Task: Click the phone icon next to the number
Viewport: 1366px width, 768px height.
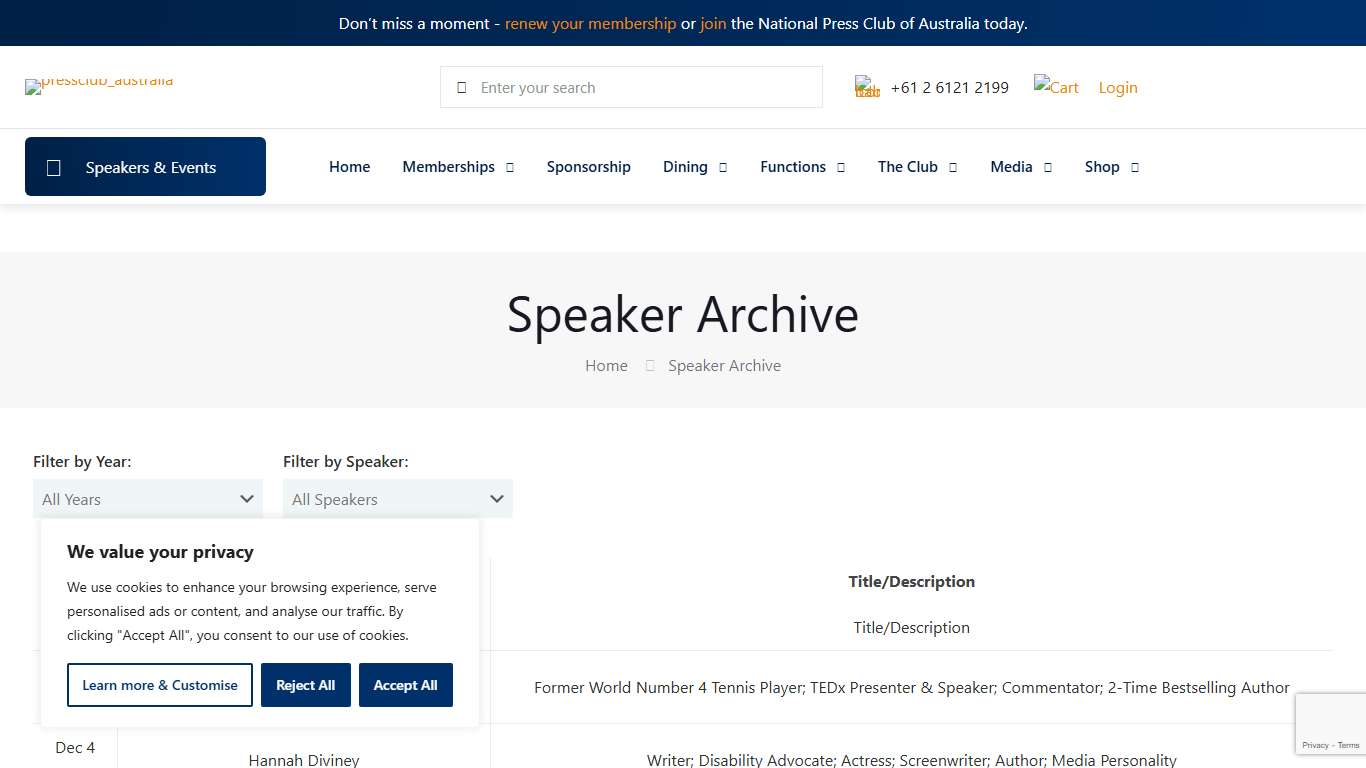Action: click(x=866, y=86)
